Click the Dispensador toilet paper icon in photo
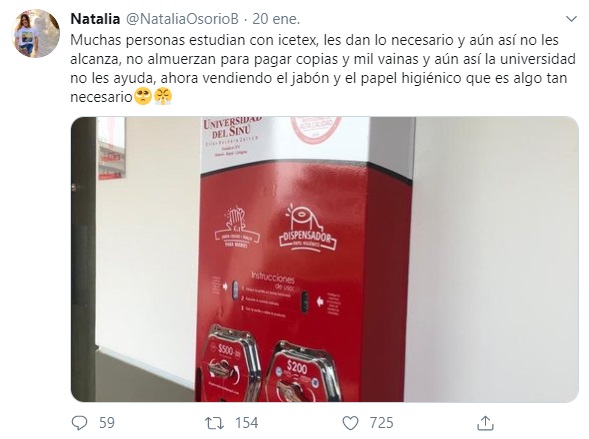Image resolution: width=589 pixels, height=439 pixels. click(308, 228)
